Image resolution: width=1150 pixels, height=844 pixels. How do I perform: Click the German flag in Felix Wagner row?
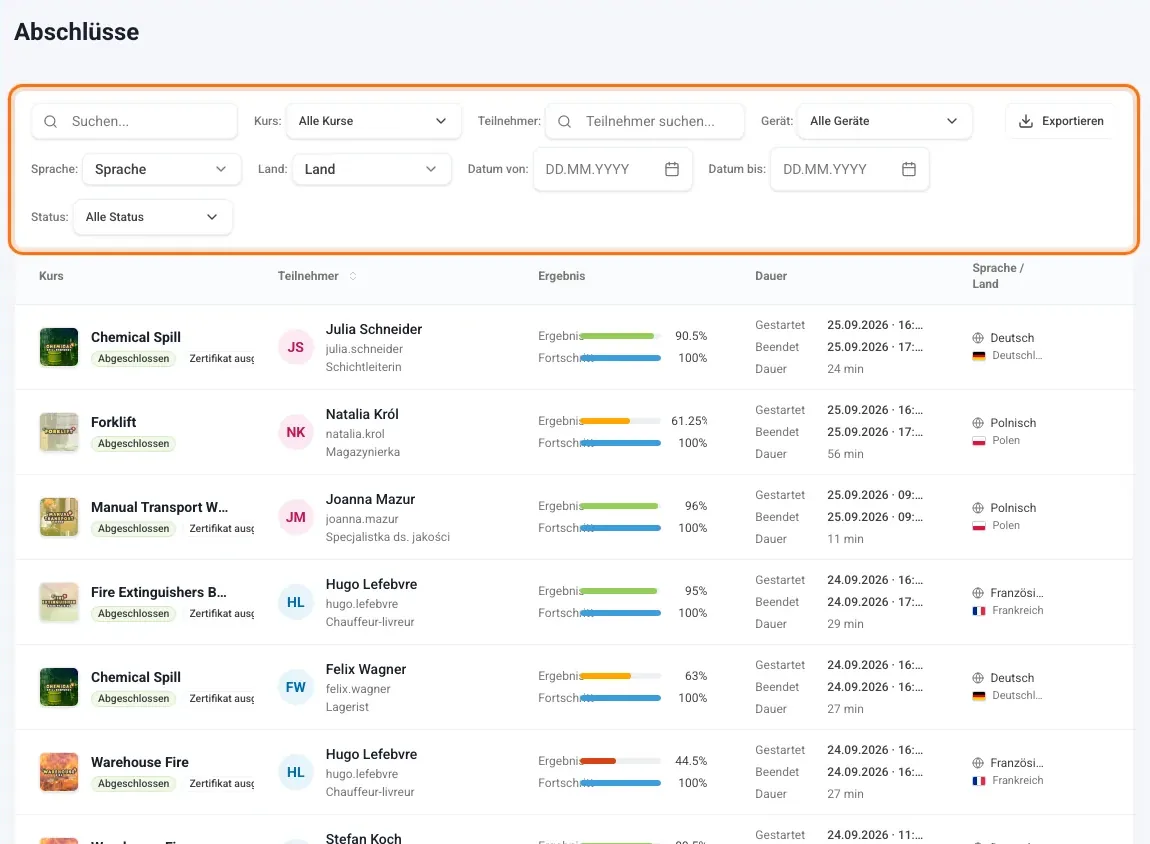[978, 696]
